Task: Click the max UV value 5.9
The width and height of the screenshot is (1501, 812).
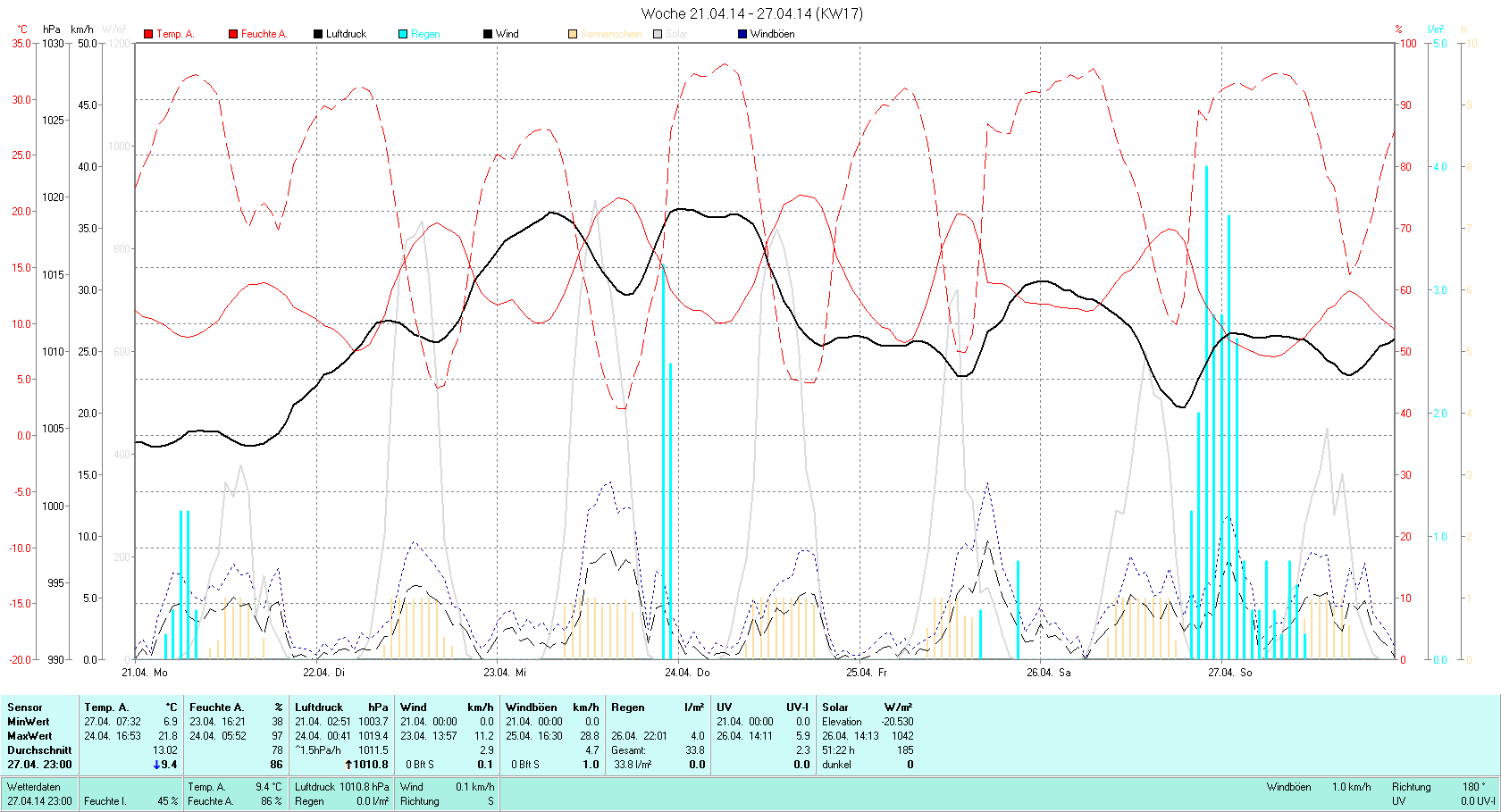Action: click(x=802, y=736)
